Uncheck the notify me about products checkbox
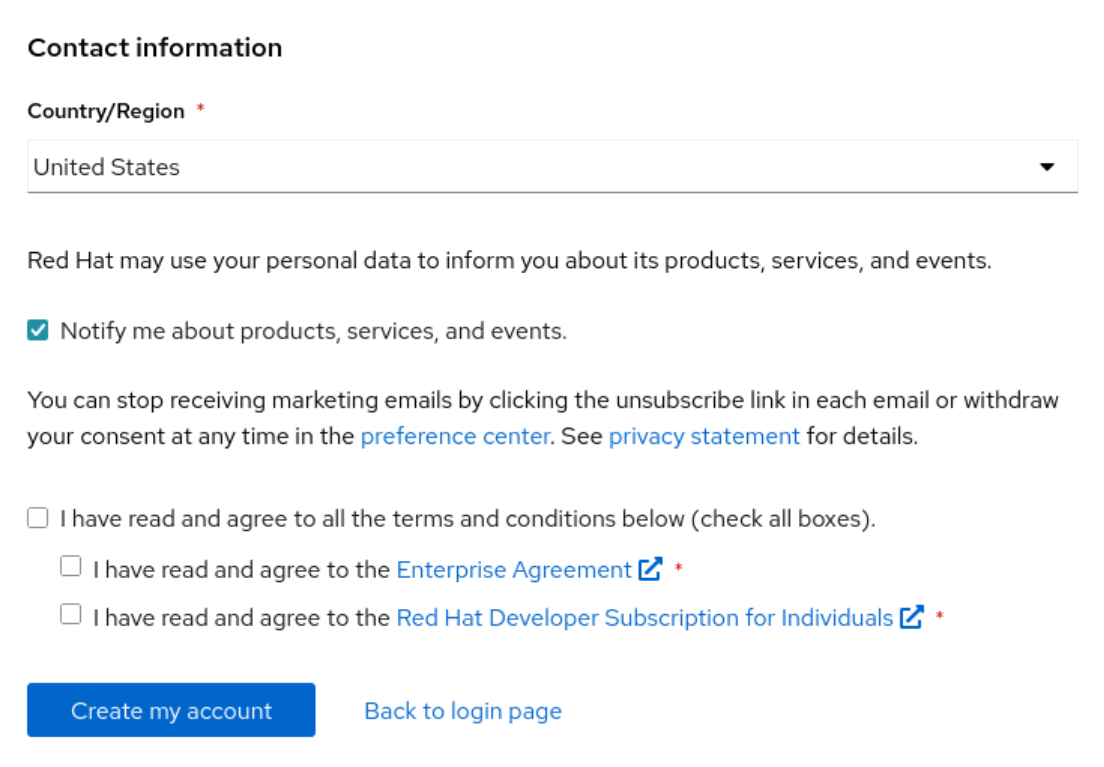1104x767 pixels. tap(38, 331)
